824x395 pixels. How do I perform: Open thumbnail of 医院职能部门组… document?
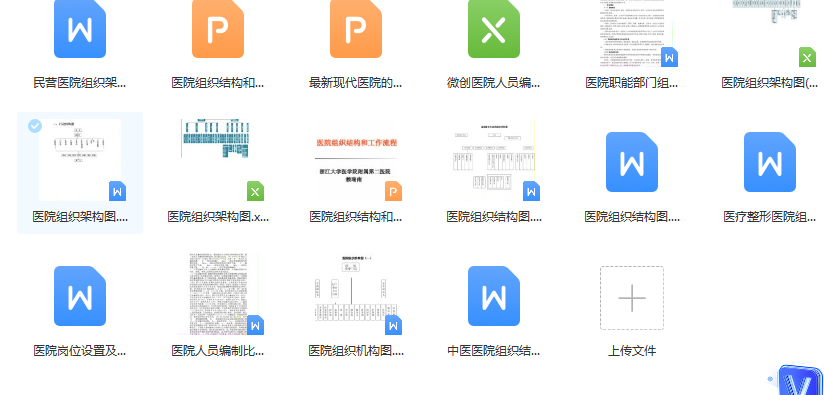[x=632, y=33]
